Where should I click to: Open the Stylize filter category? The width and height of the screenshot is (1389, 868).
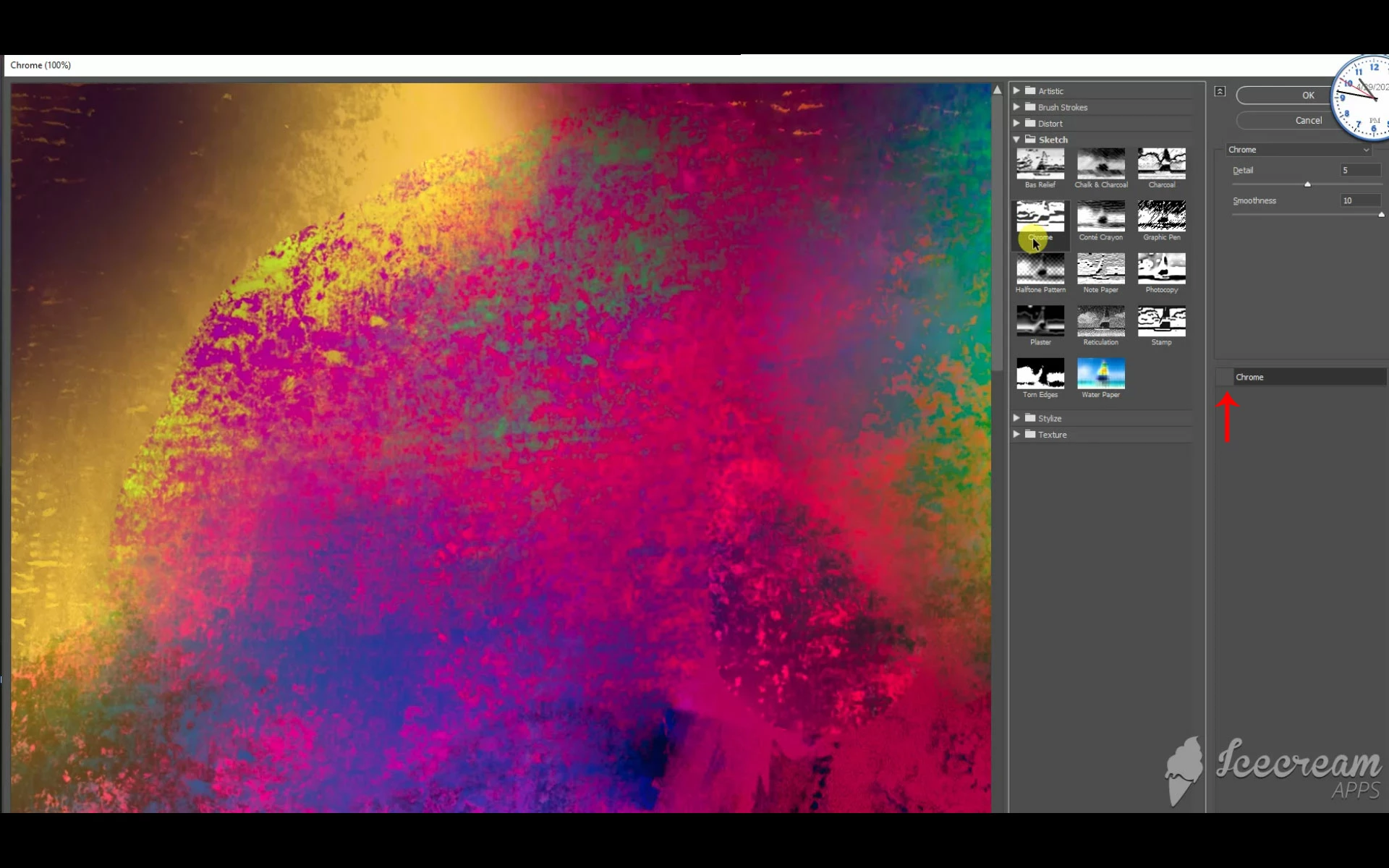click(1049, 418)
